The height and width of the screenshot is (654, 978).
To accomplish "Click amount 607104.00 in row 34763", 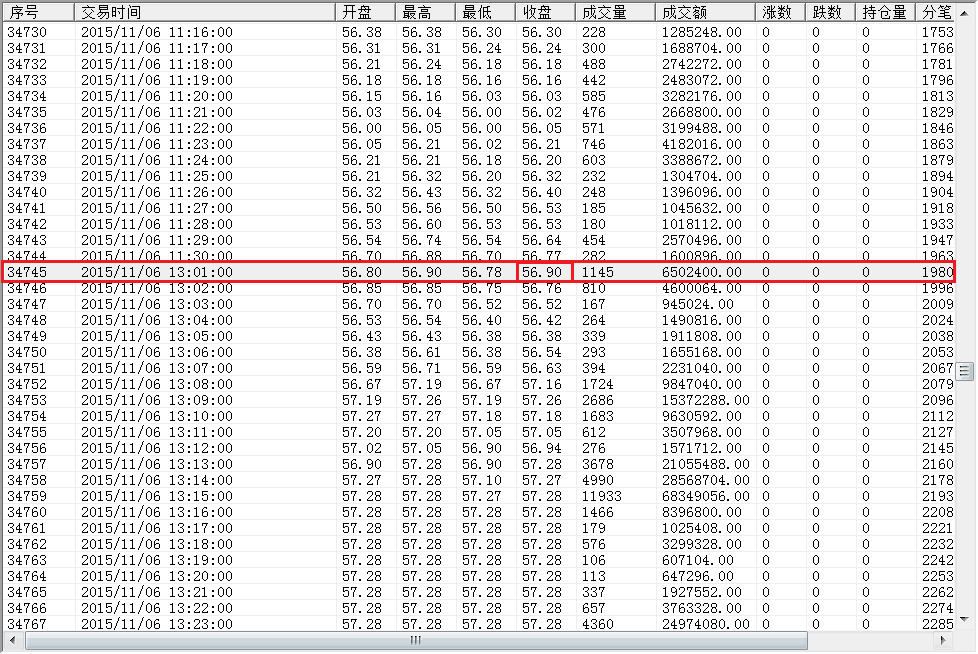I will (x=698, y=560).
